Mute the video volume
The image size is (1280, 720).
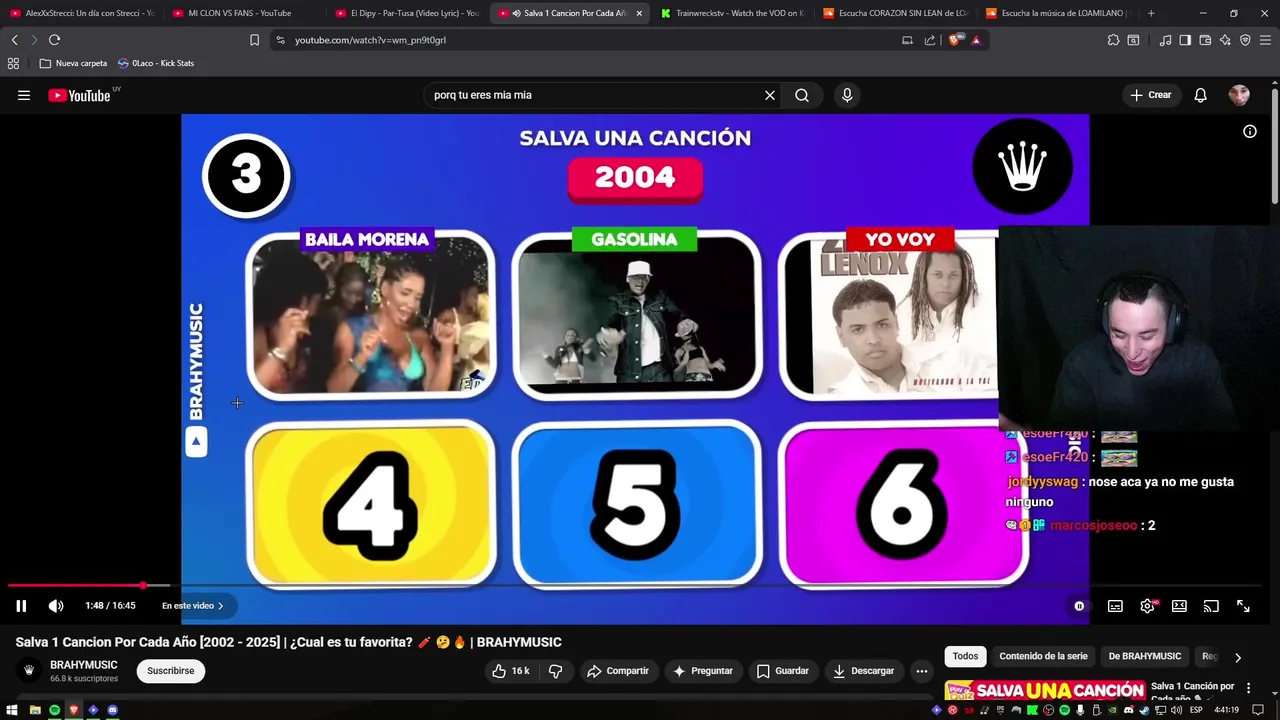[56, 605]
